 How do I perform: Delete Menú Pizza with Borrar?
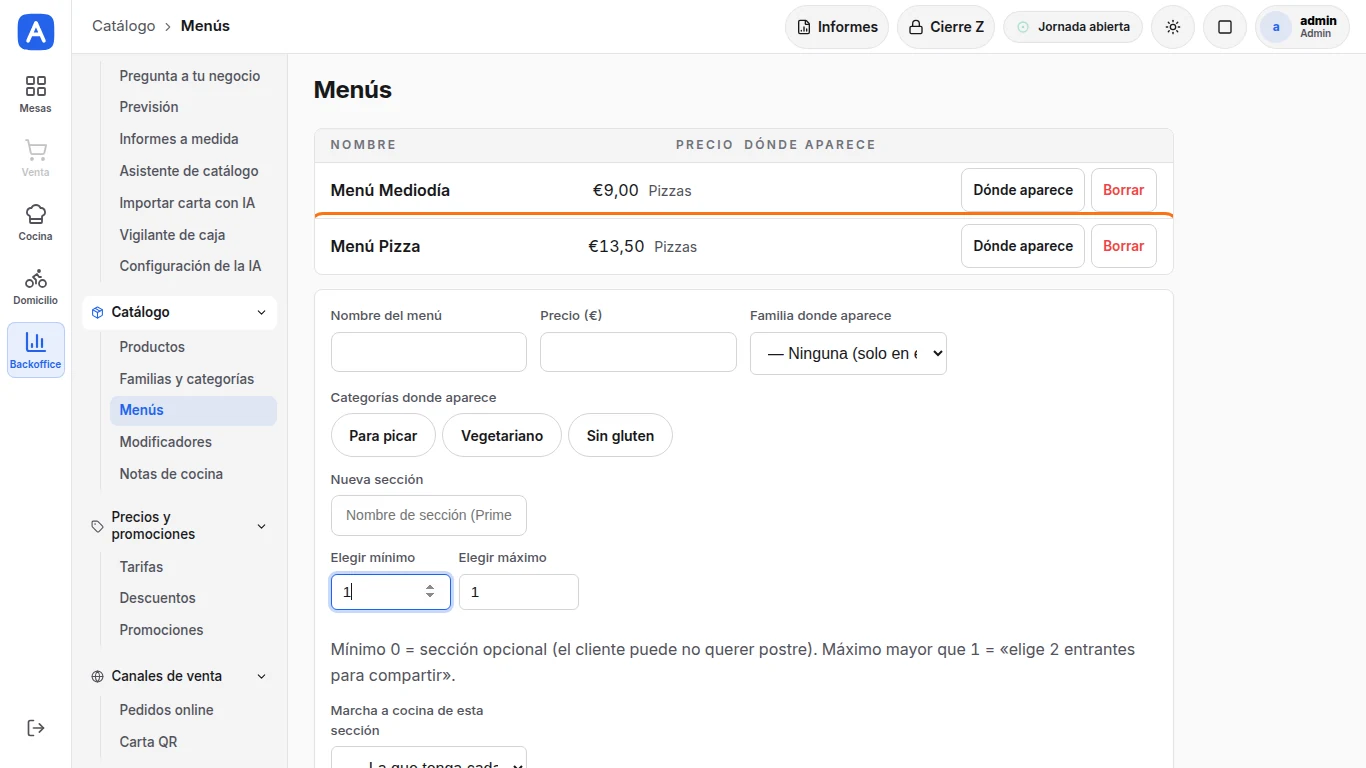pyautogui.click(x=1123, y=246)
